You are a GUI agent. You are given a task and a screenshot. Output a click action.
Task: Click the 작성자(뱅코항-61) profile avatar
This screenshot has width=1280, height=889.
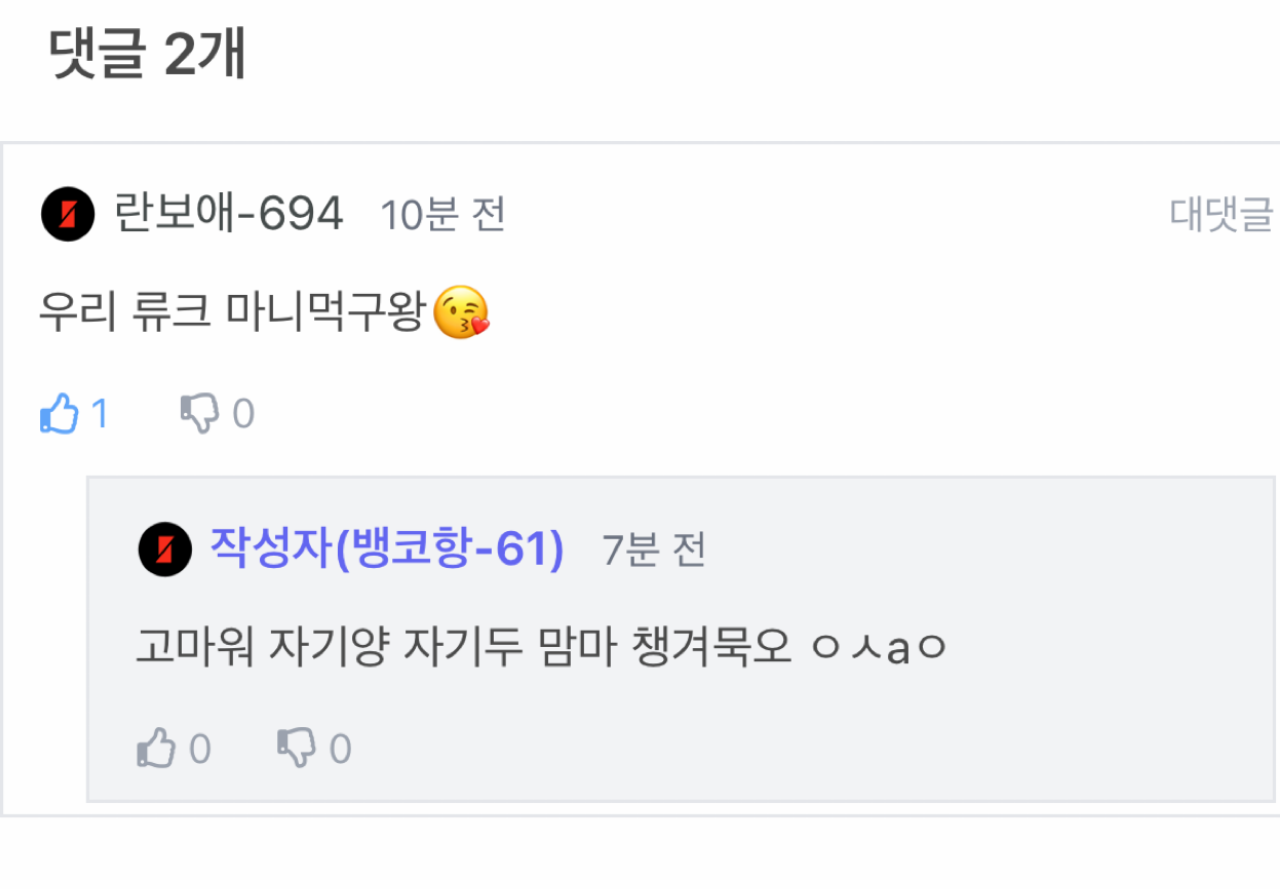tap(165, 549)
